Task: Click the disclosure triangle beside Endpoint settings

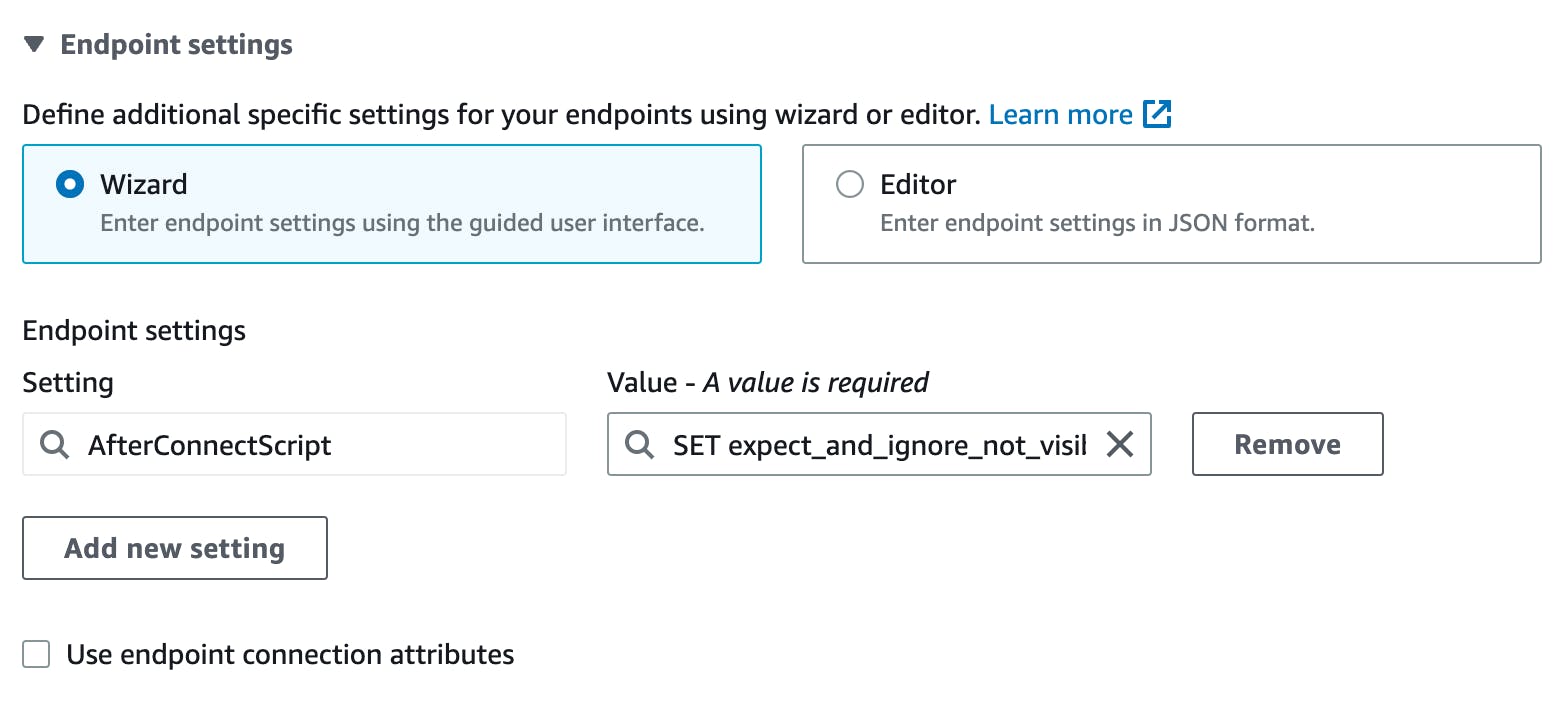Action: point(32,44)
